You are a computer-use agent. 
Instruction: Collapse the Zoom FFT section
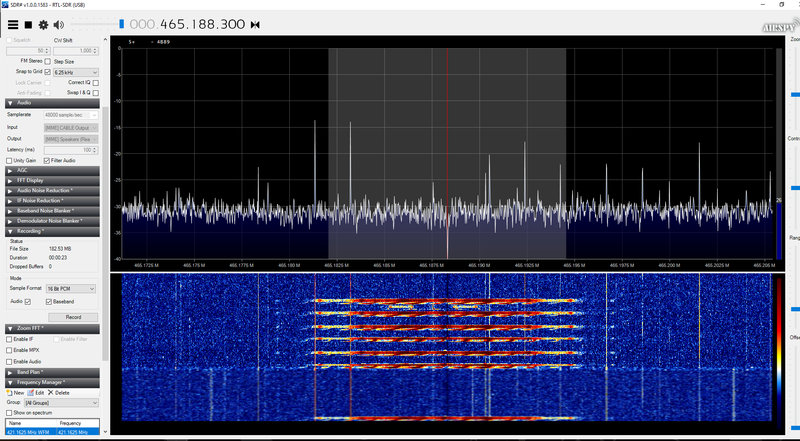point(52,328)
